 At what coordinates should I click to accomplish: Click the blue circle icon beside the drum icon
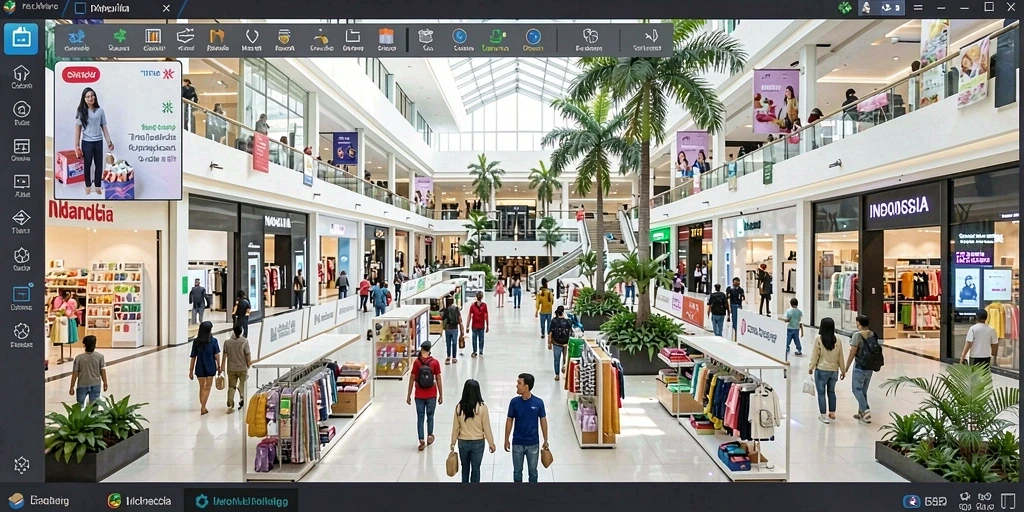(x=460, y=36)
